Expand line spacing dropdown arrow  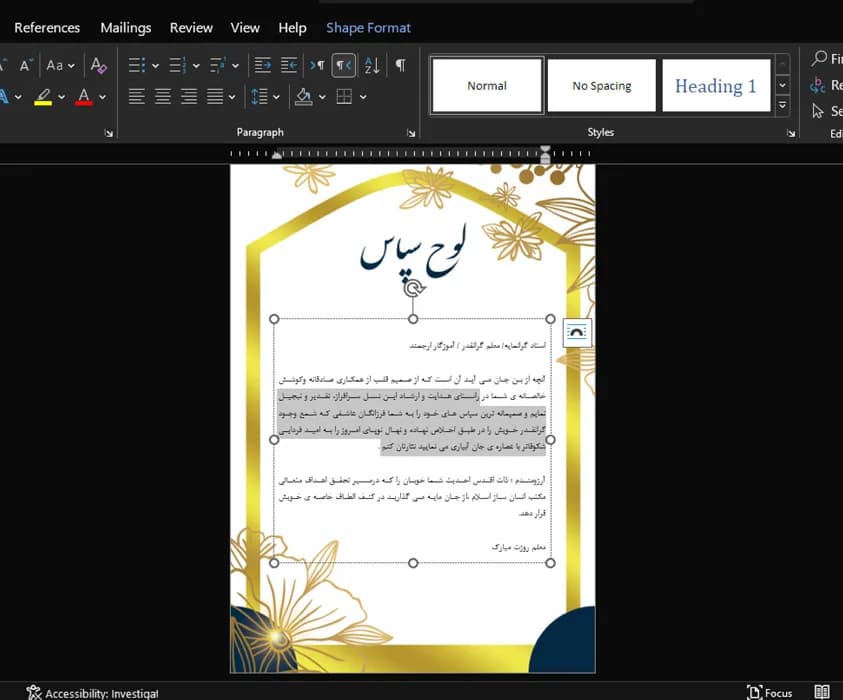tap(276, 97)
